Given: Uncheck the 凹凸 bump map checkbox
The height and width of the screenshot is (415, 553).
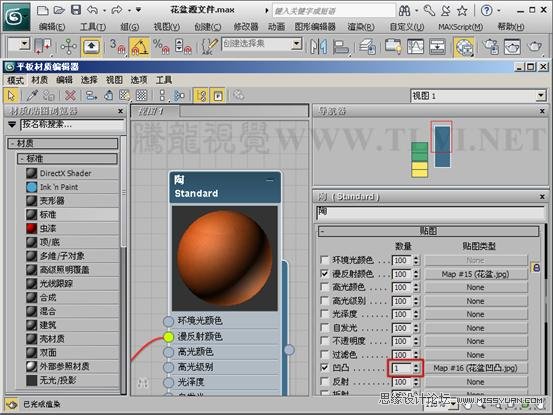Looking at the screenshot, I should point(324,368).
